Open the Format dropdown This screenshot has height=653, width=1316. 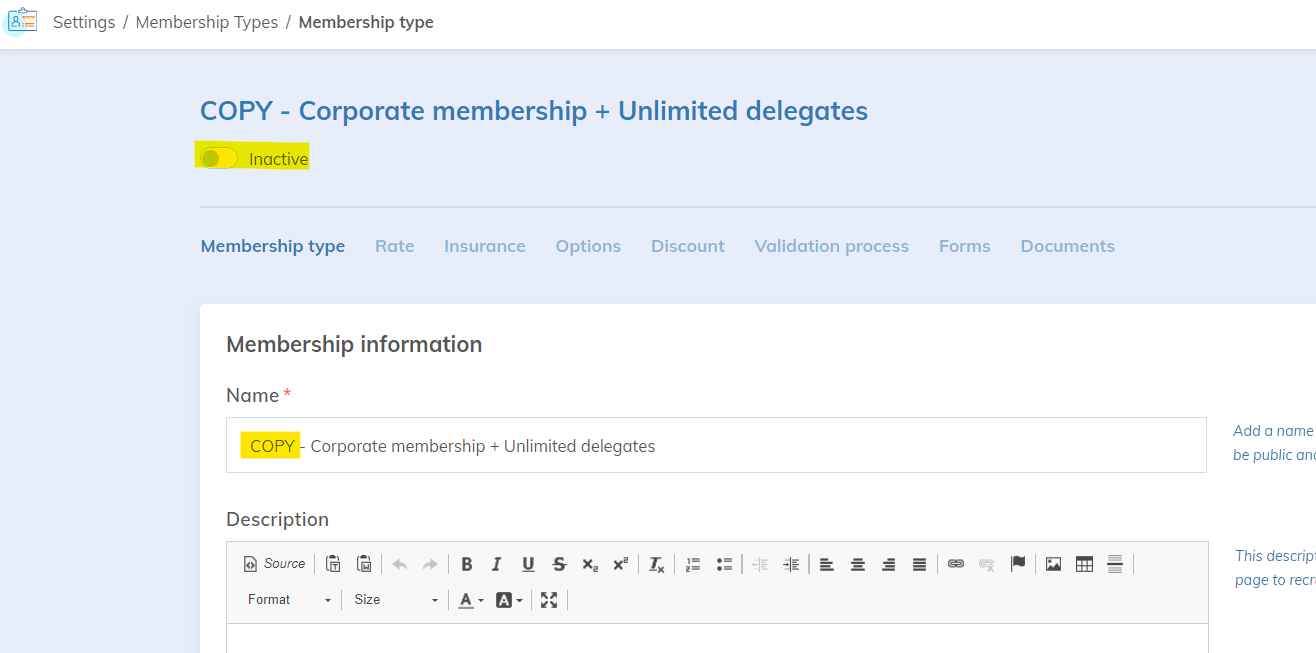pyautogui.click(x=289, y=600)
